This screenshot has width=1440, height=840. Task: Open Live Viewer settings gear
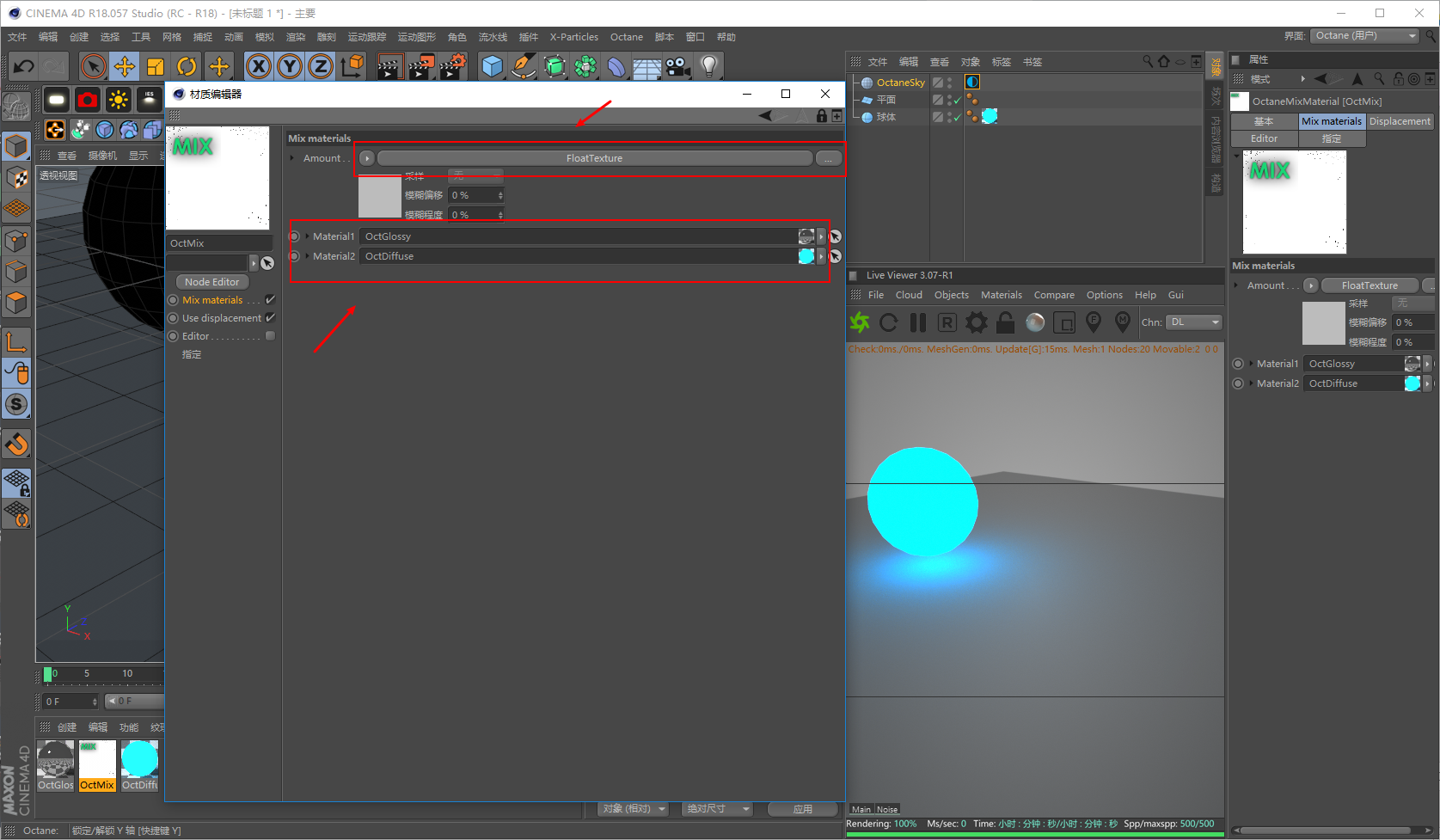(977, 322)
